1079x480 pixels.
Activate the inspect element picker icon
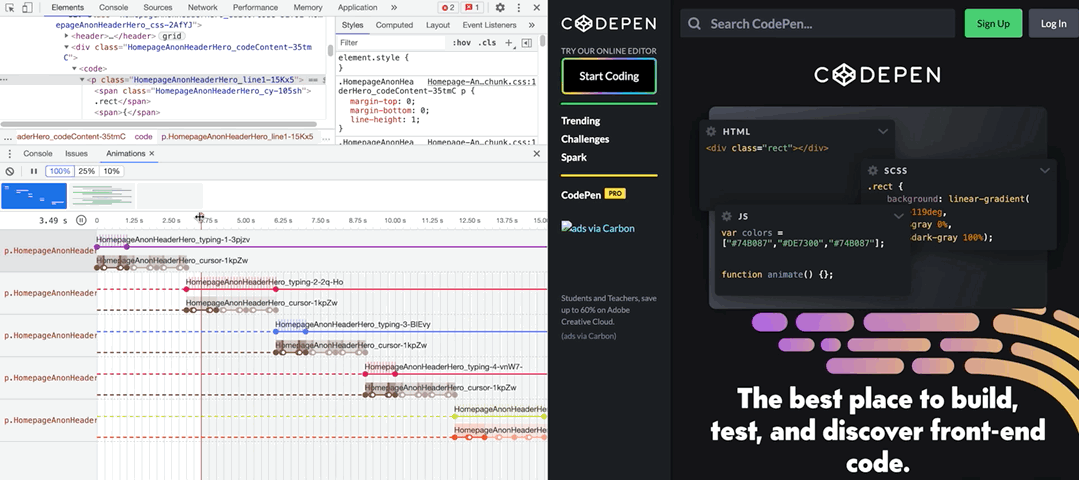tap(10, 8)
